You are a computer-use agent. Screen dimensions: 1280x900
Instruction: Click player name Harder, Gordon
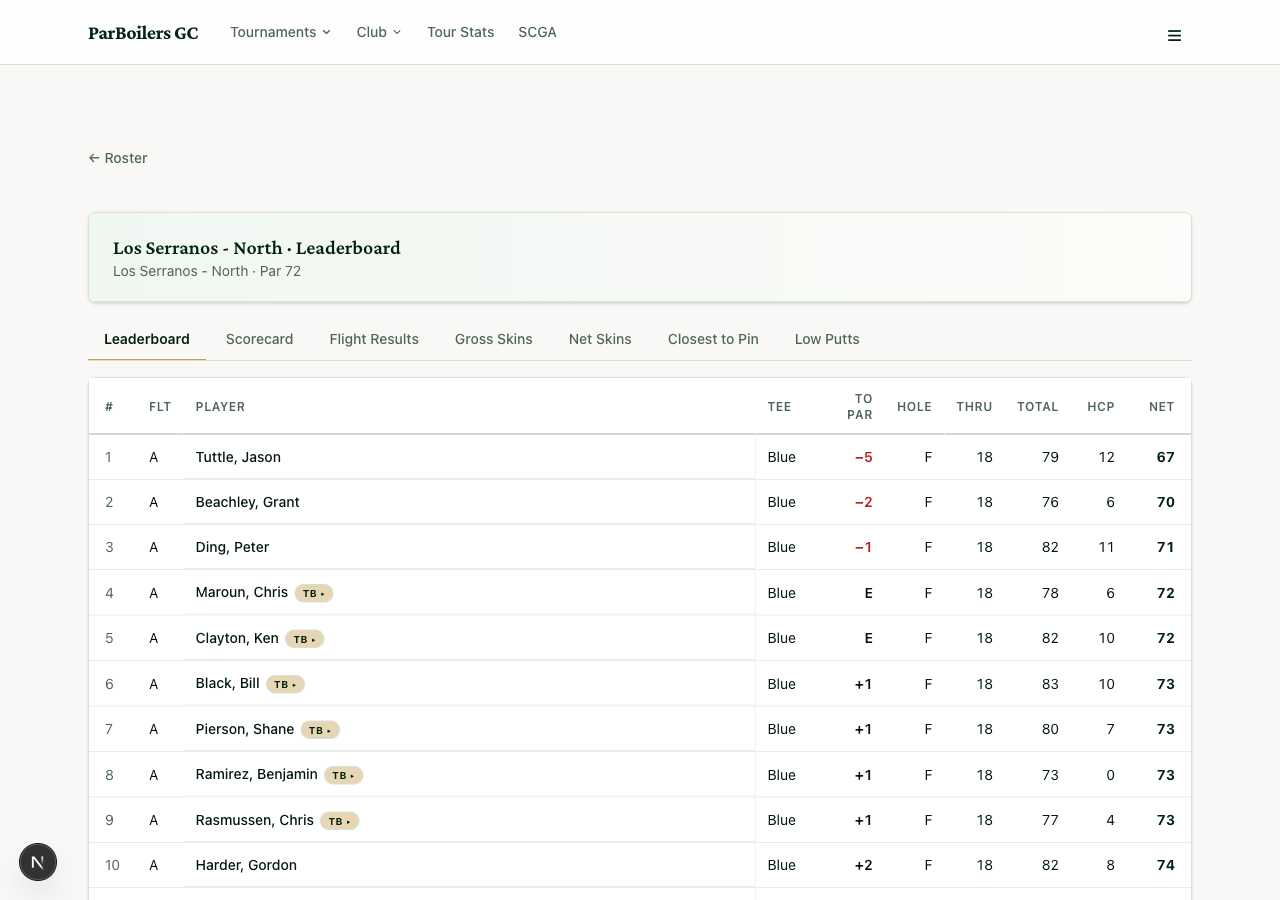tap(246, 865)
